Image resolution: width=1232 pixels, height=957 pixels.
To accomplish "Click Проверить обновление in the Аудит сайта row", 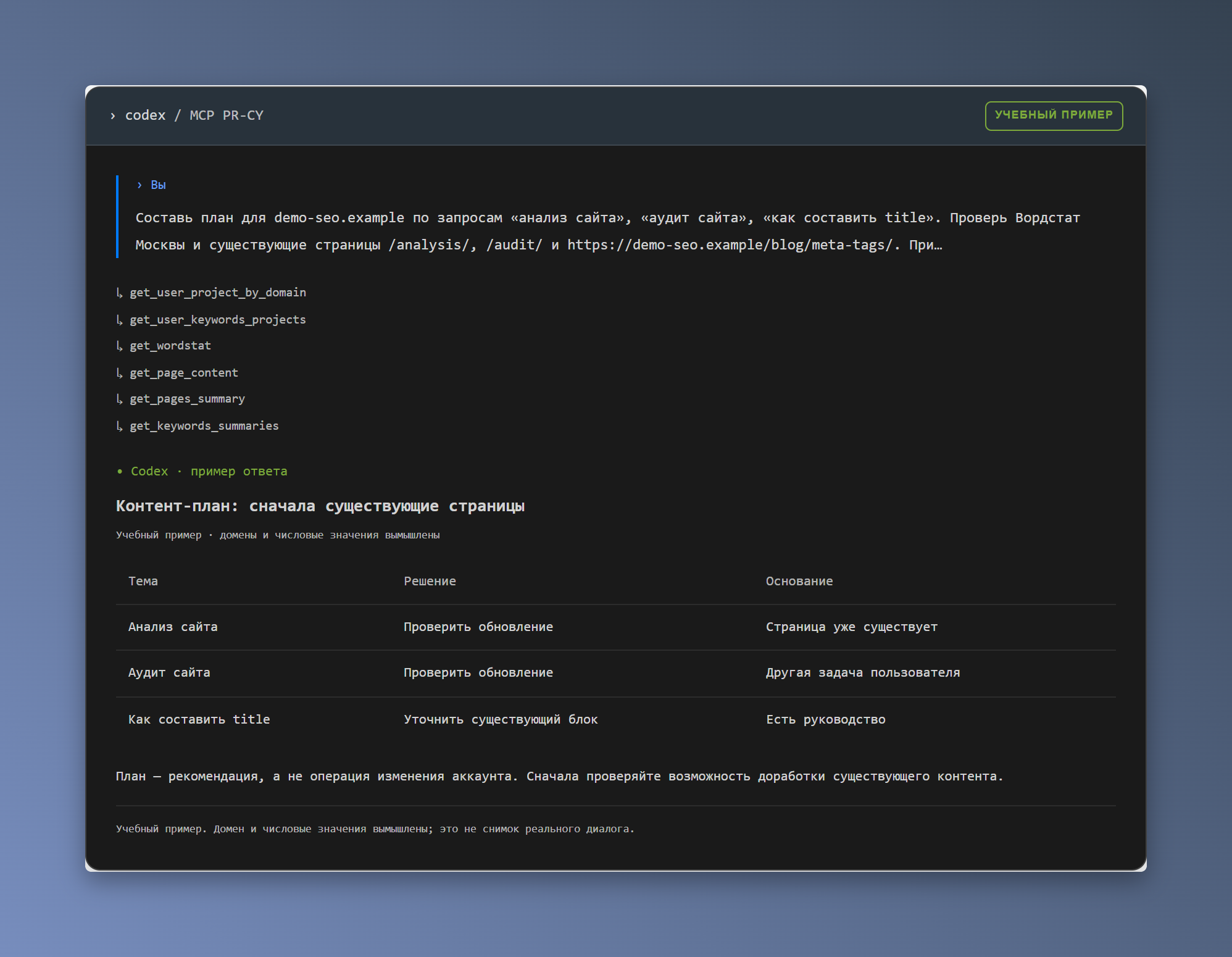I will pos(478,672).
